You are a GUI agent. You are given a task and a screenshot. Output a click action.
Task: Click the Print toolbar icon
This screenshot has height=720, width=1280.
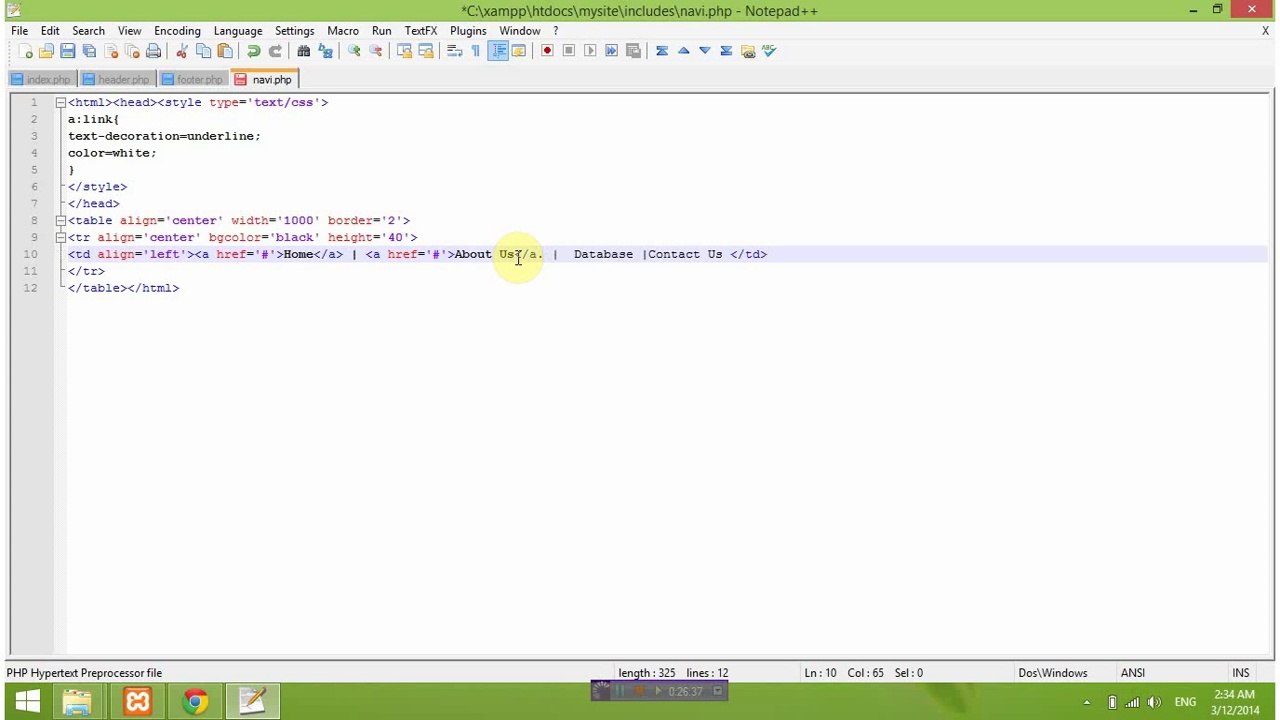(153, 51)
